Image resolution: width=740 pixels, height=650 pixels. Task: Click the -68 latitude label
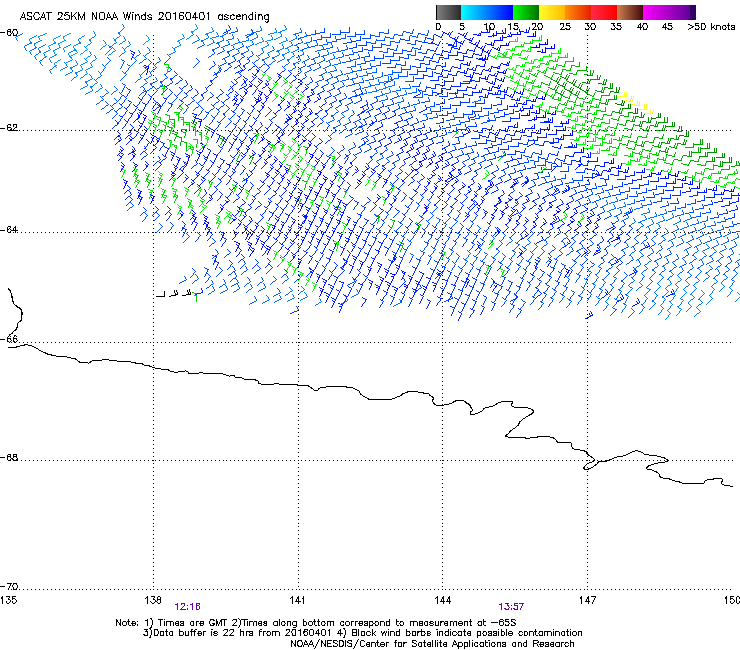(x=9, y=457)
